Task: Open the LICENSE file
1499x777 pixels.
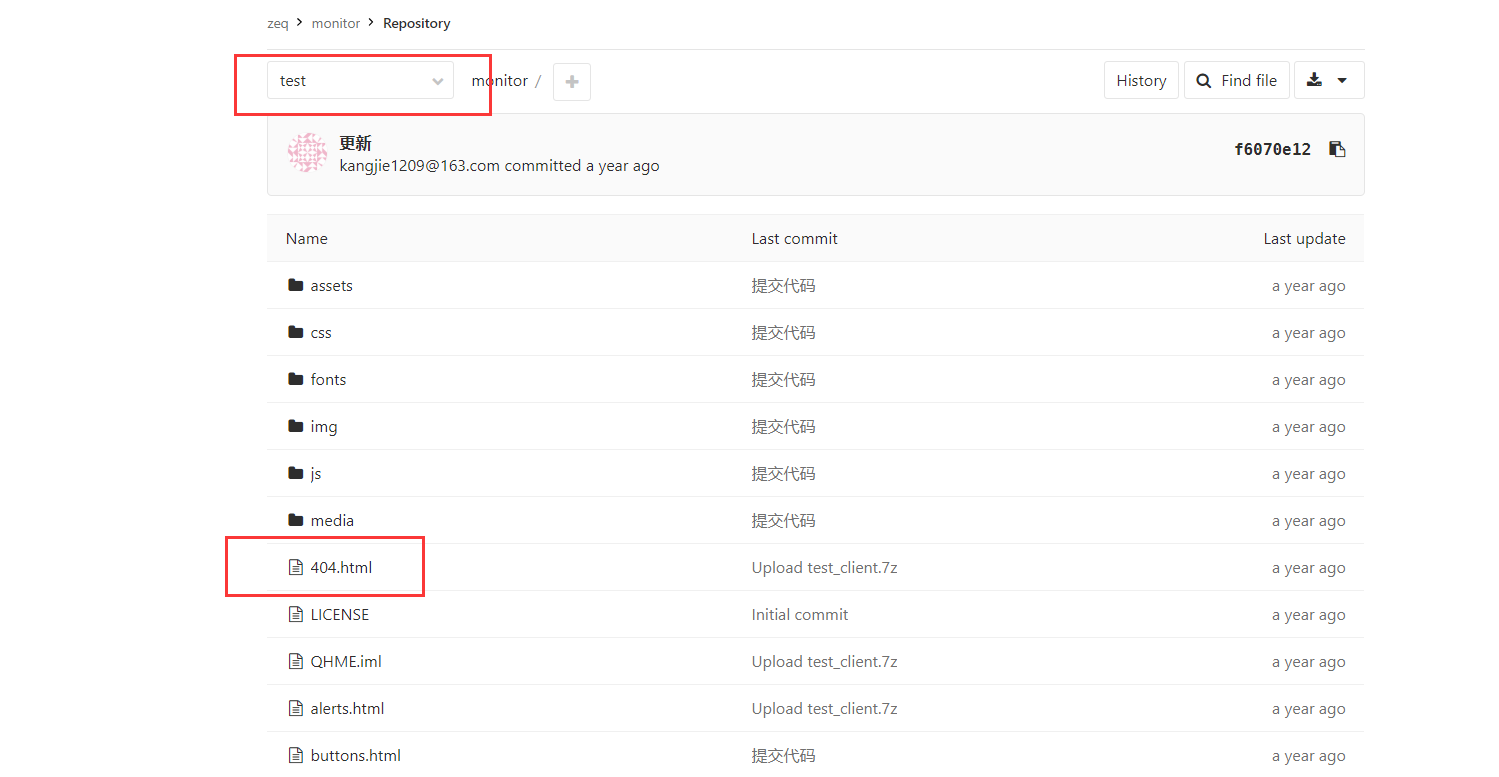Action: 339,614
